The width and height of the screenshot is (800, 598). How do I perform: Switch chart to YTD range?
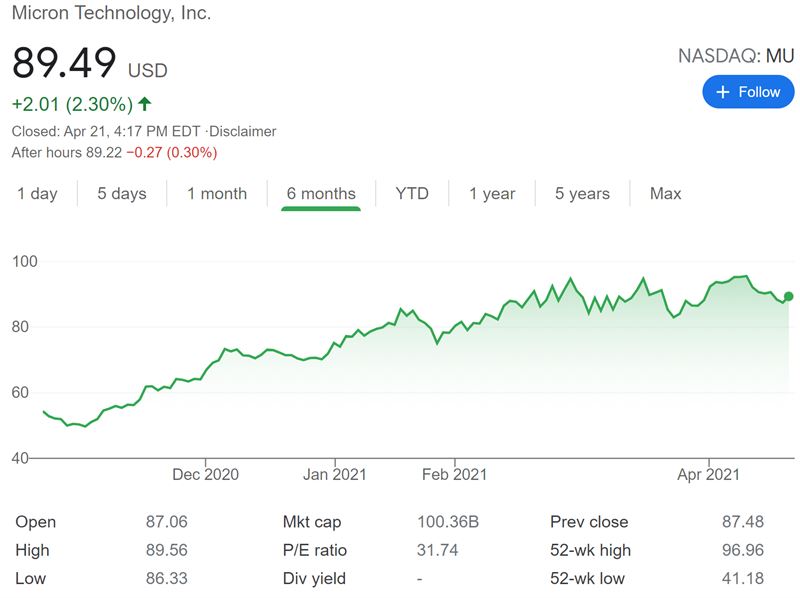pyautogui.click(x=412, y=194)
